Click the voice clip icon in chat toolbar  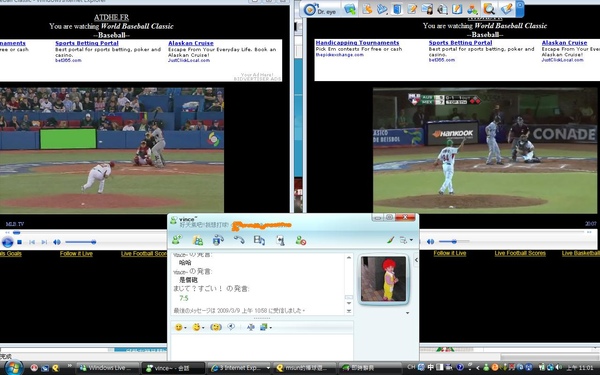tap(231, 327)
